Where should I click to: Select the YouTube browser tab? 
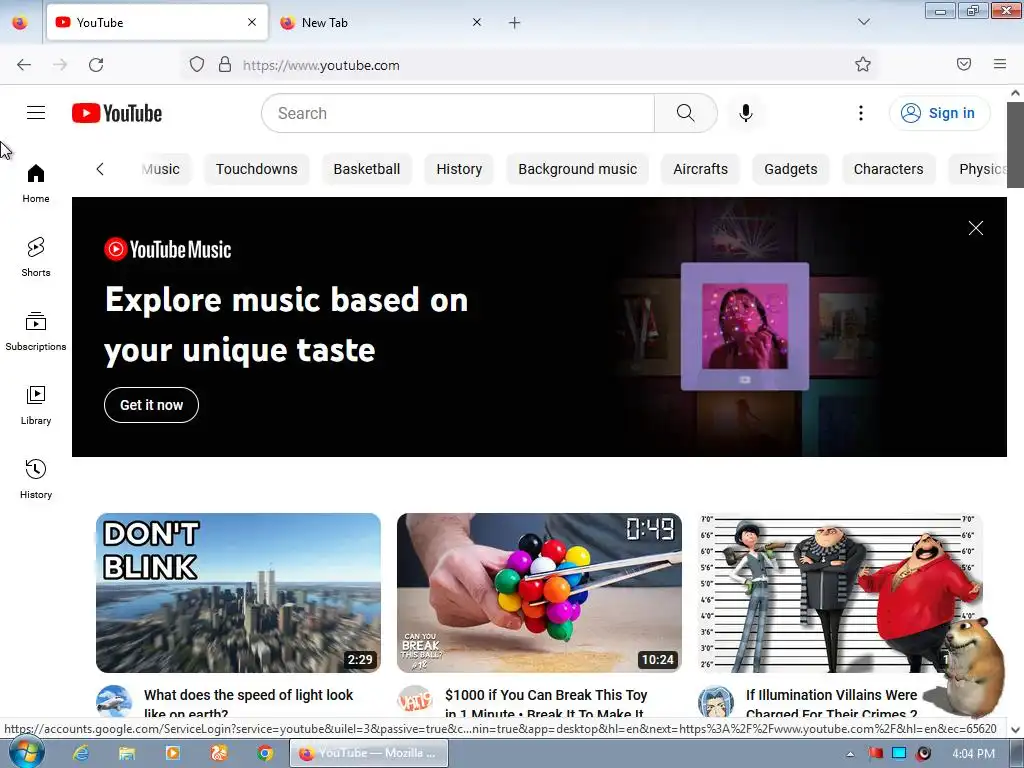pyautogui.click(x=157, y=23)
